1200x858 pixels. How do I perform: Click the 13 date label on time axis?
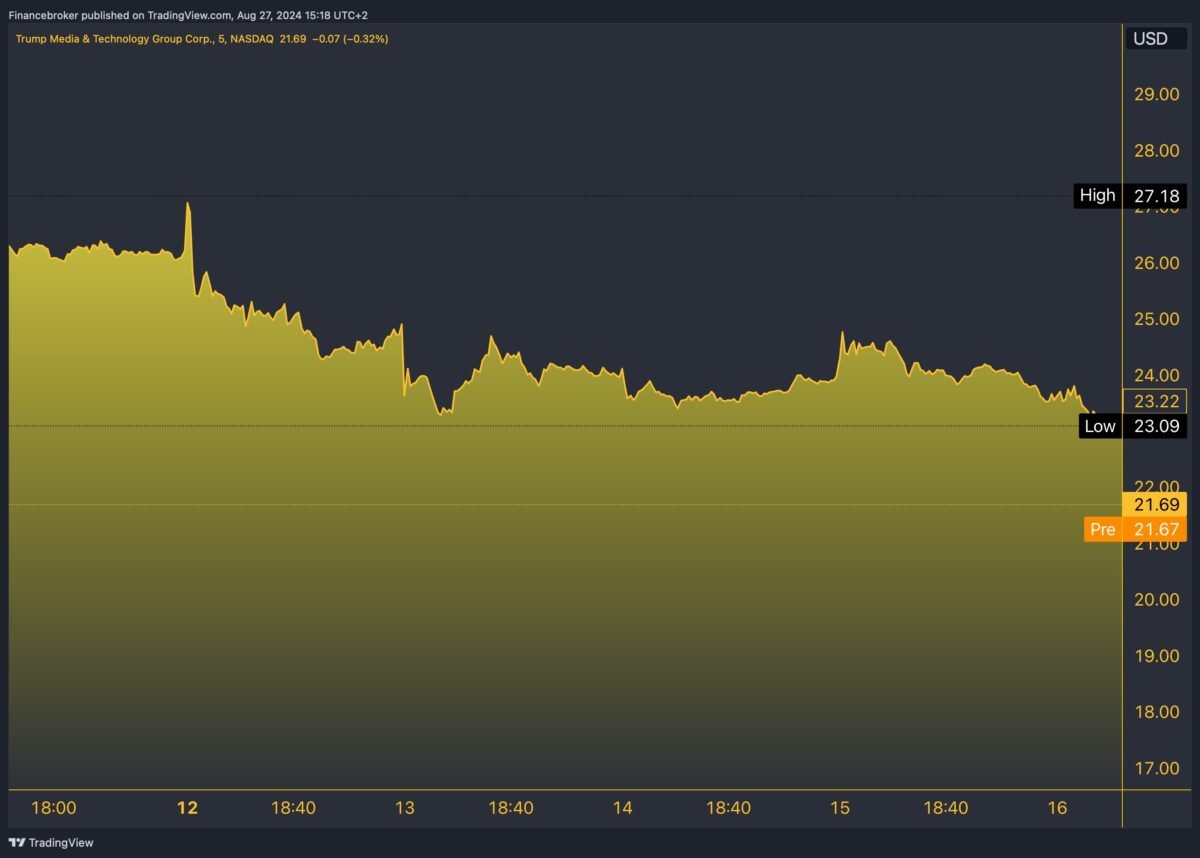click(404, 808)
